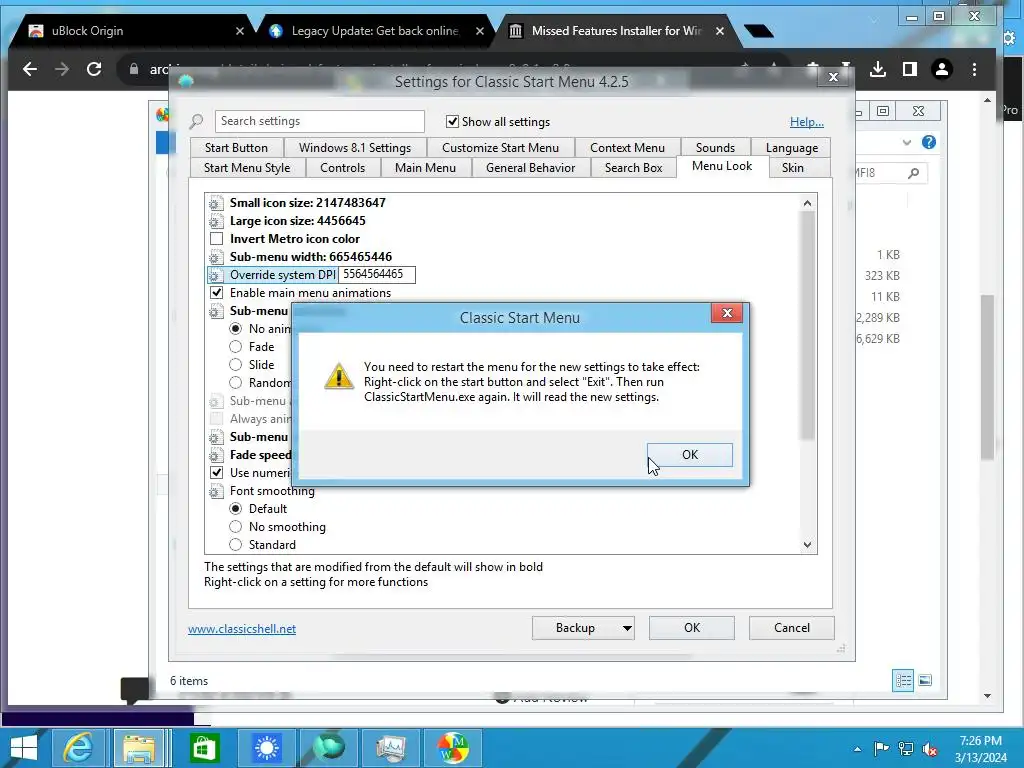Image resolution: width=1024 pixels, height=768 pixels.
Task: Toggle the Use numeric checkbox
Action: tap(216, 472)
